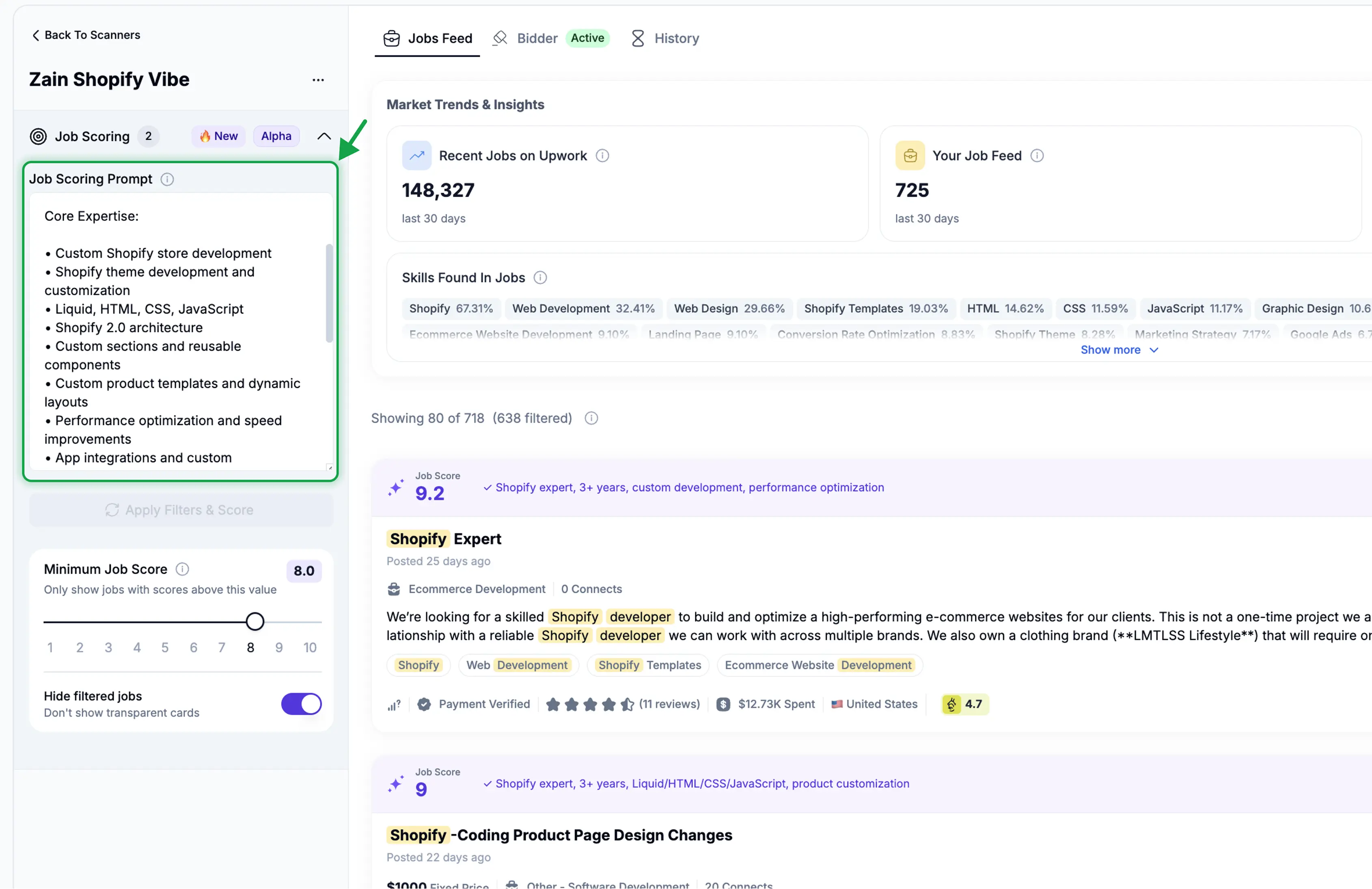Click the Shopify Templates 19.03% skill chip

[x=876, y=309]
